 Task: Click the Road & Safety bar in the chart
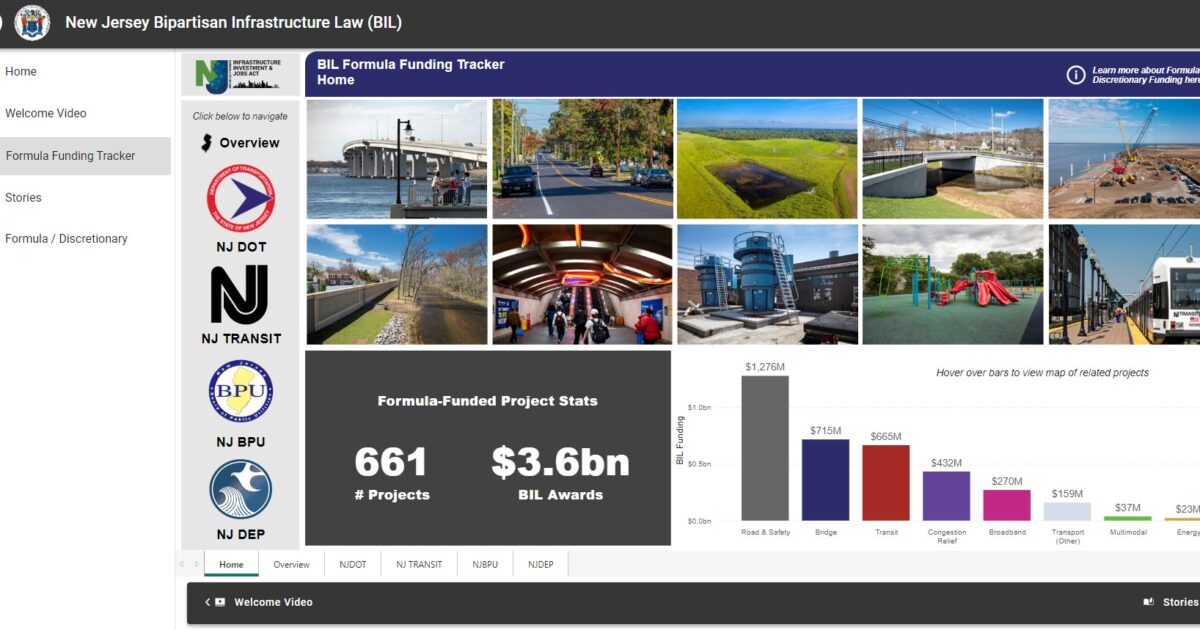click(765, 450)
